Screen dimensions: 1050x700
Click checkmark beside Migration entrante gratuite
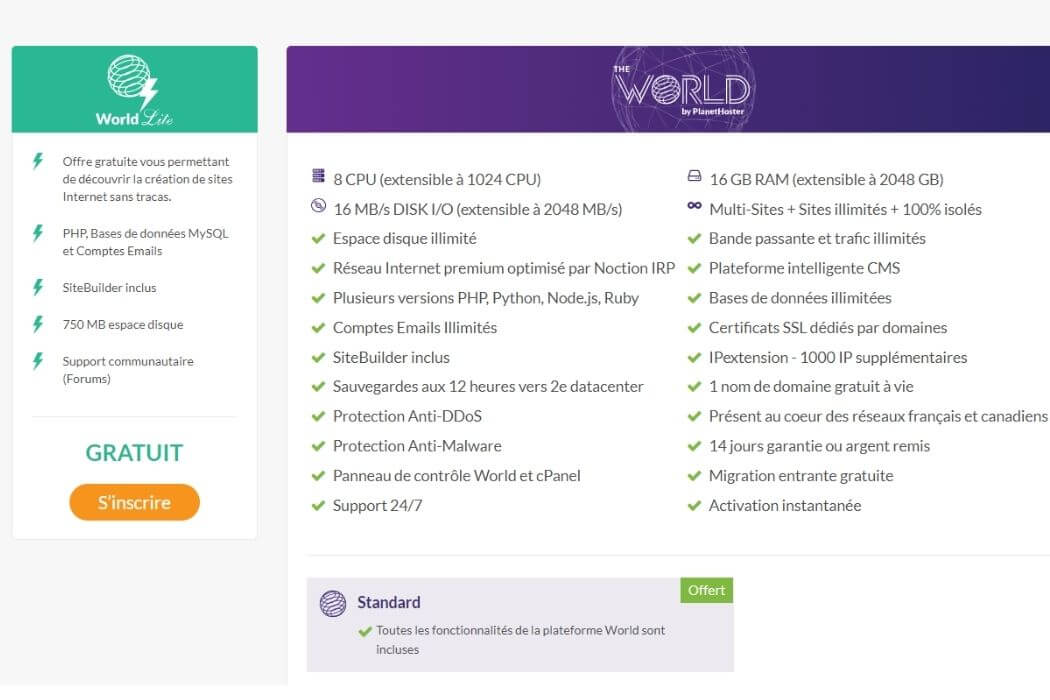click(x=694, y=476)
